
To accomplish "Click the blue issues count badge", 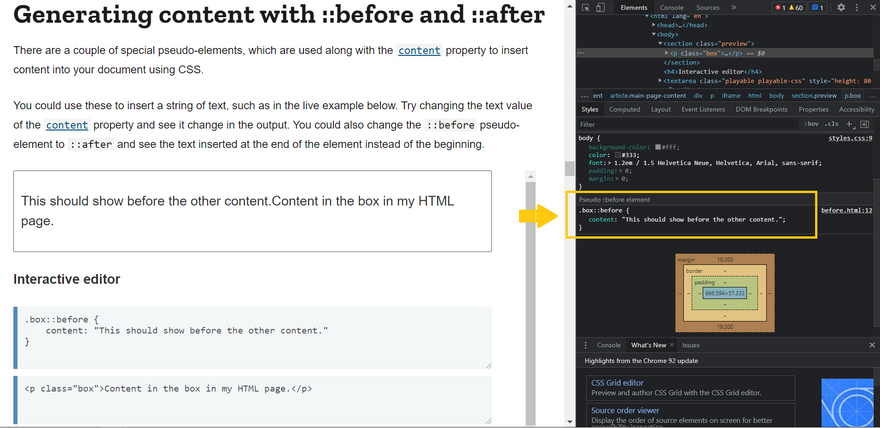I will [816, 7].
